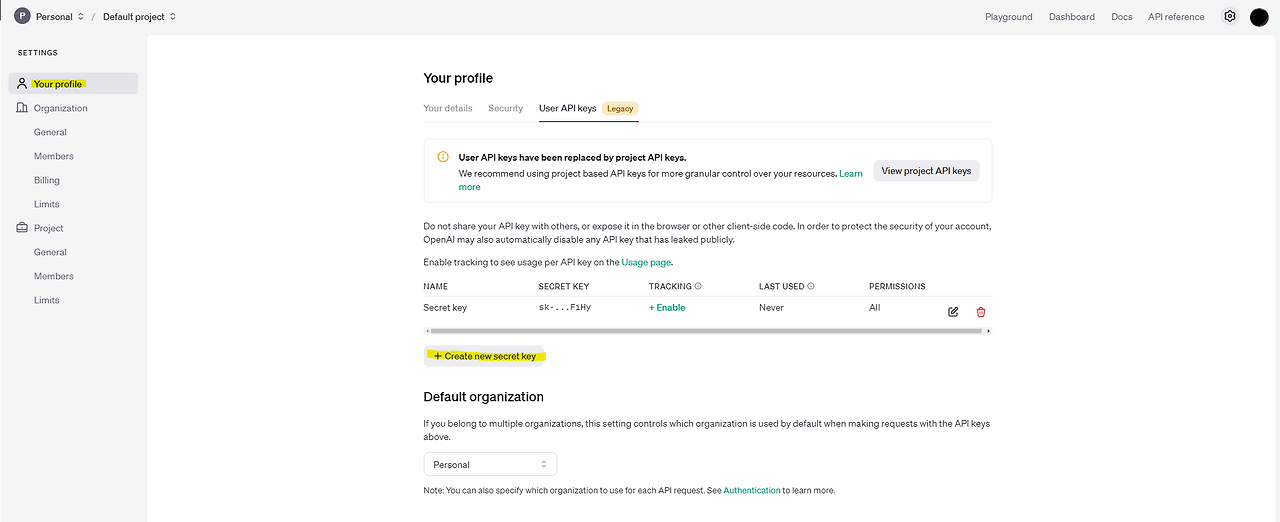
Task: Click the API keys table horizontal scrollbar
Action: pos(705,330)
